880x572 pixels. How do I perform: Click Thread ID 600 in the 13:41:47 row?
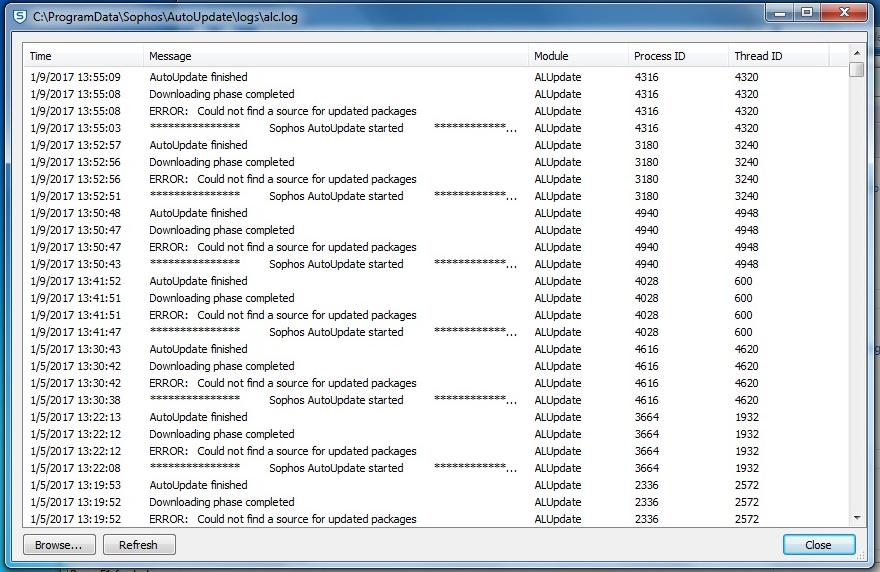coord(744,332)
